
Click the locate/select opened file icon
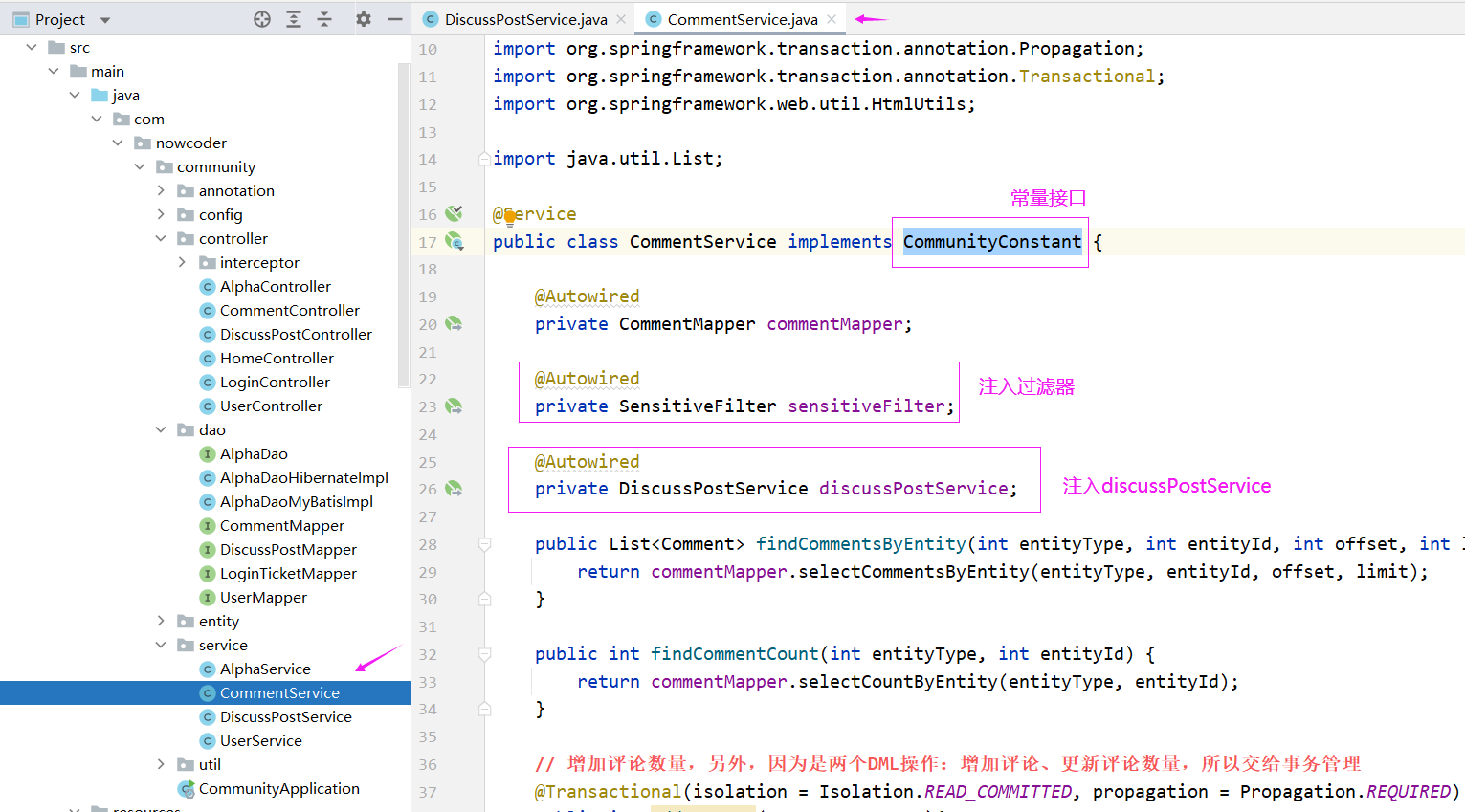pyautogui.click(x=262, y=19)
